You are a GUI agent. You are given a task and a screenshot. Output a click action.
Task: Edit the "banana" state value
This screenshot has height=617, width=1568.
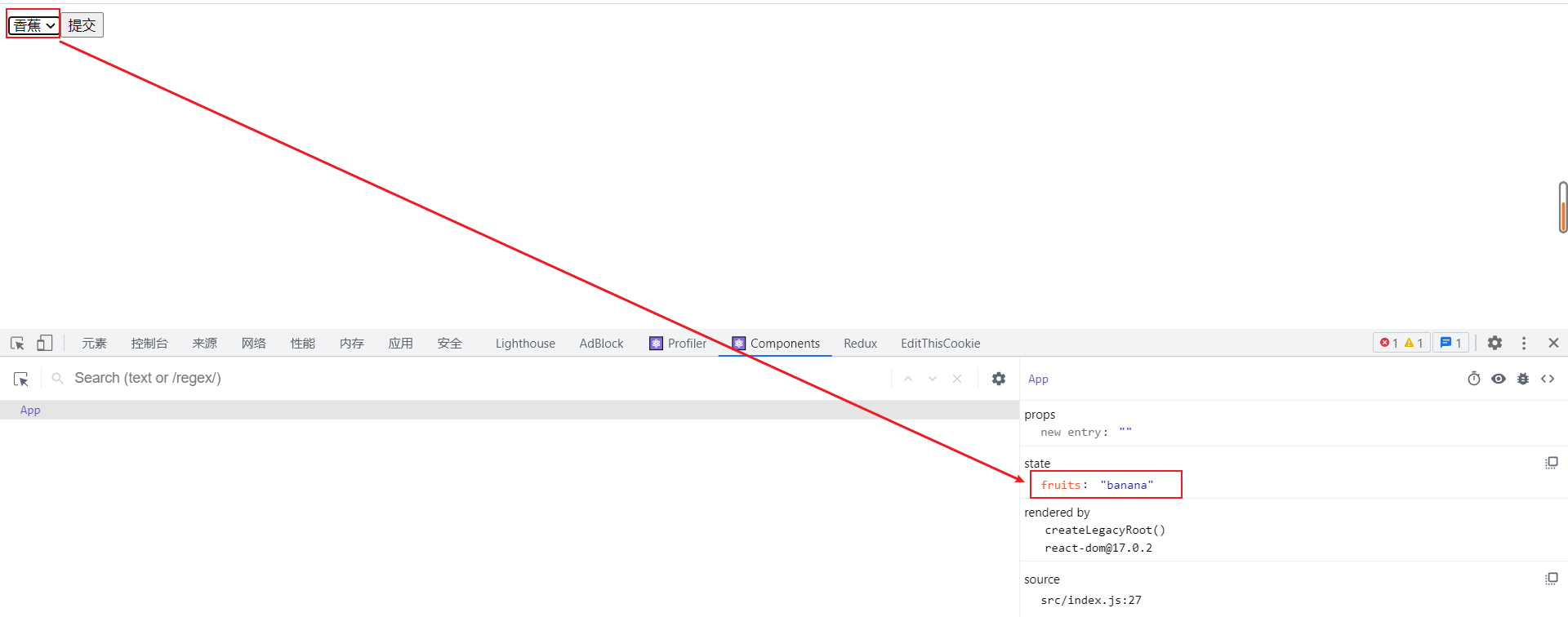(x=1127, y=485)
